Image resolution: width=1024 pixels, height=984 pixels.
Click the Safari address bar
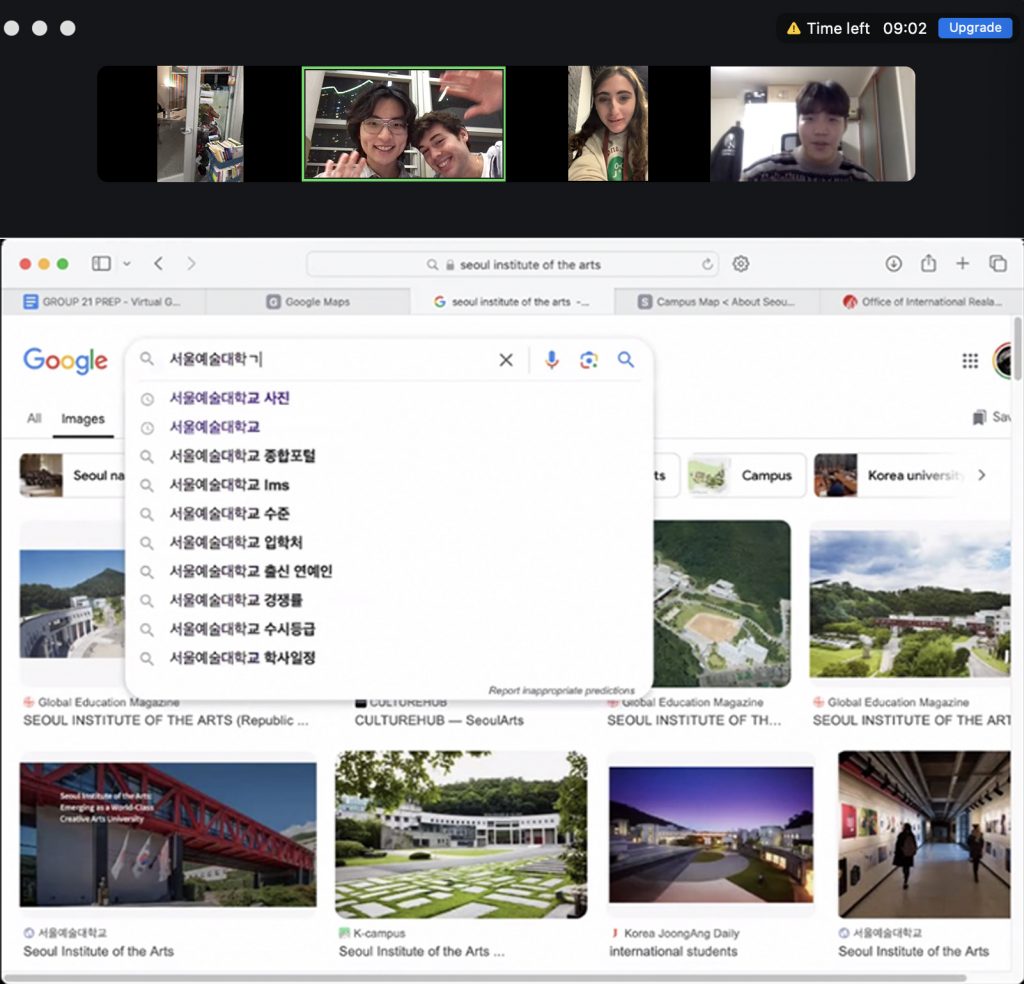513,264
